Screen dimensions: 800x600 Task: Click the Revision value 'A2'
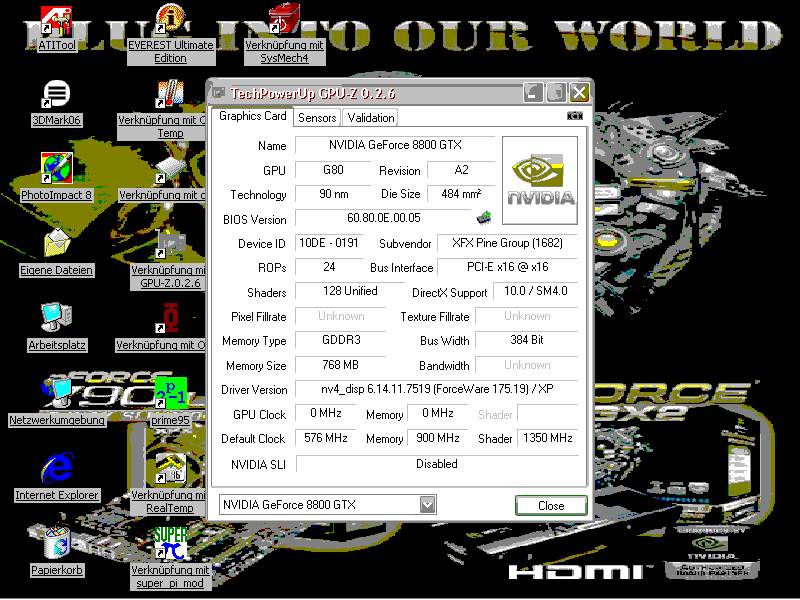[461, 170]
